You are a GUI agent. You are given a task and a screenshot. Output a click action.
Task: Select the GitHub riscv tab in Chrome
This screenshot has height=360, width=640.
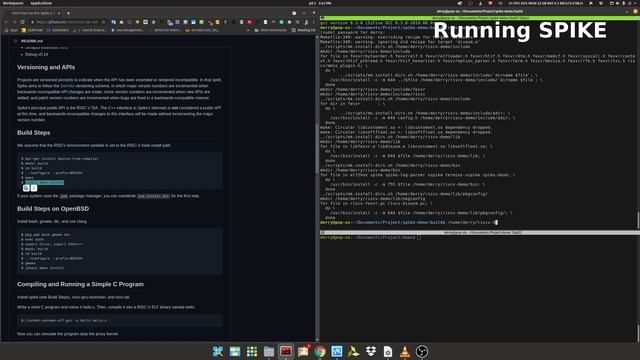34,13
